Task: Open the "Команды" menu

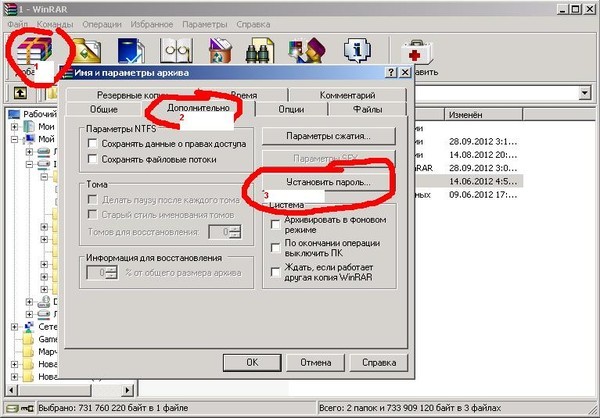Action: click(x=54, y=22)
